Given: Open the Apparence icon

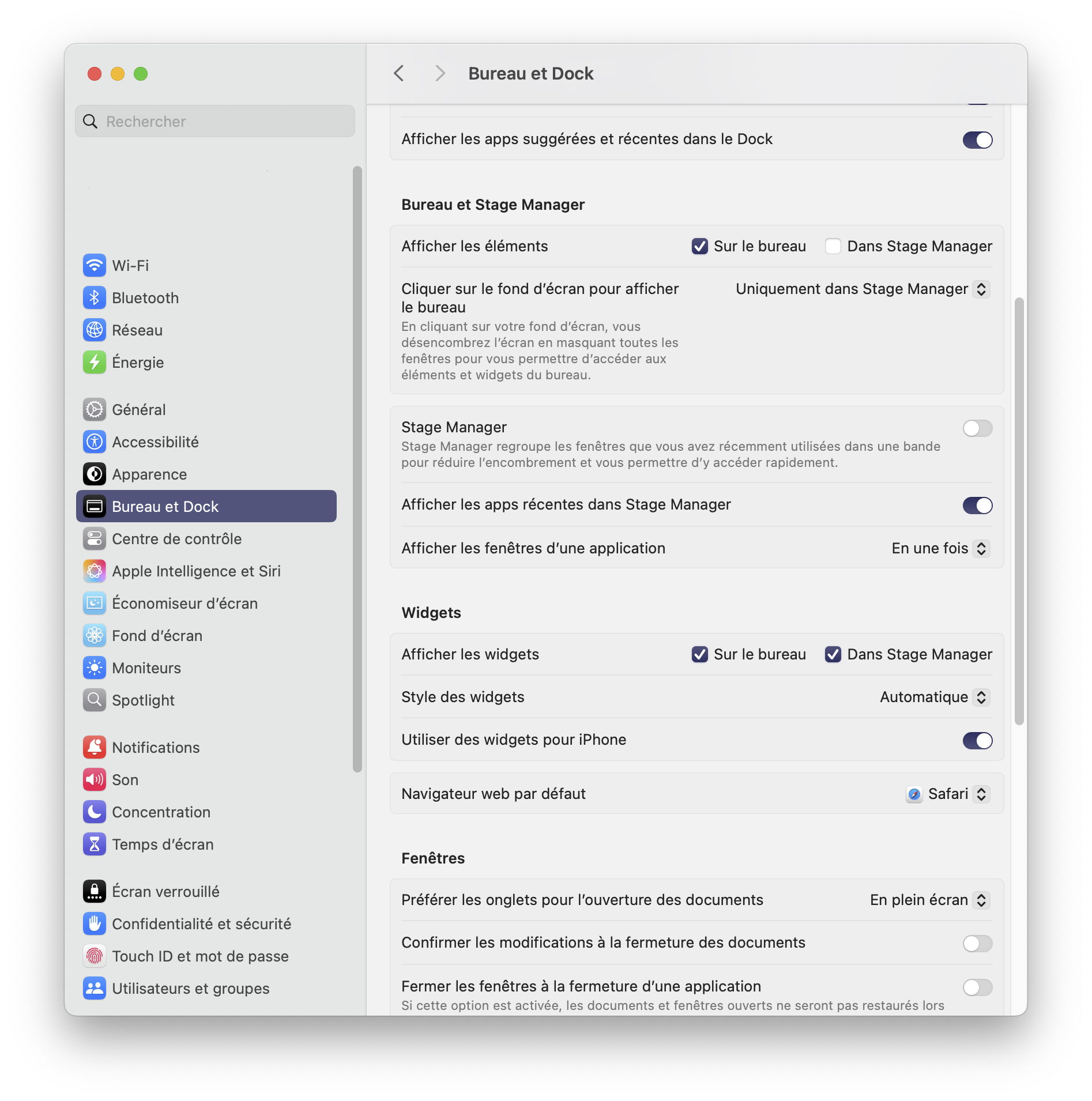Looking at the screenshot, I should click(x=95, y=474).
